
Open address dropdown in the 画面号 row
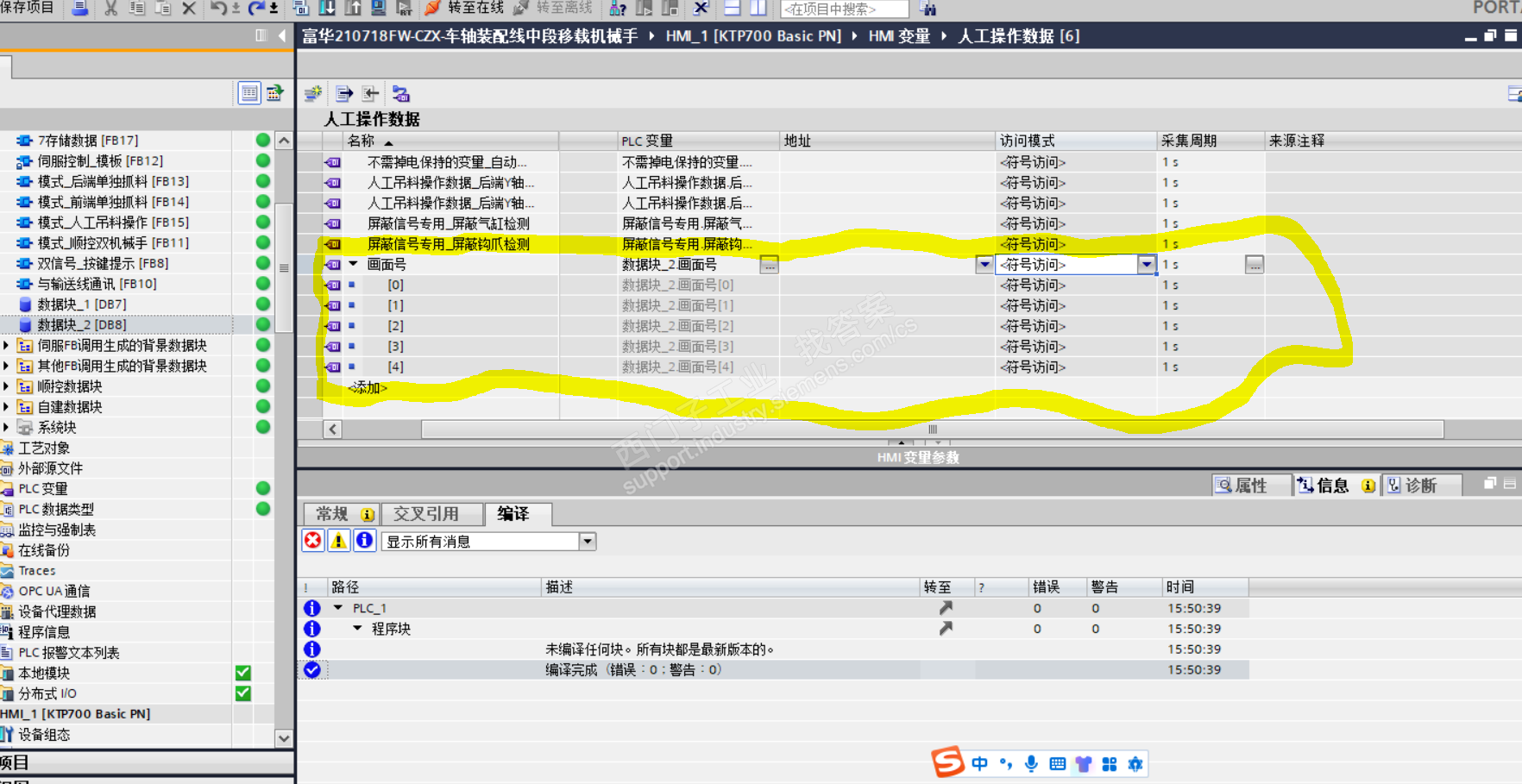tap(984, 265)
